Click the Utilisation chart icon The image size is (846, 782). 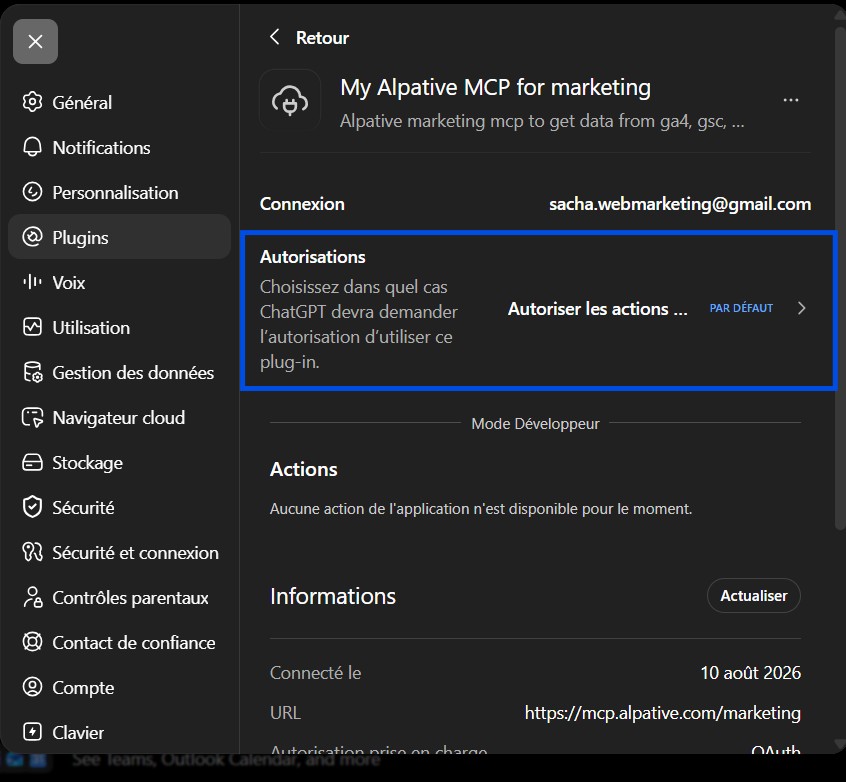point(32,327)
